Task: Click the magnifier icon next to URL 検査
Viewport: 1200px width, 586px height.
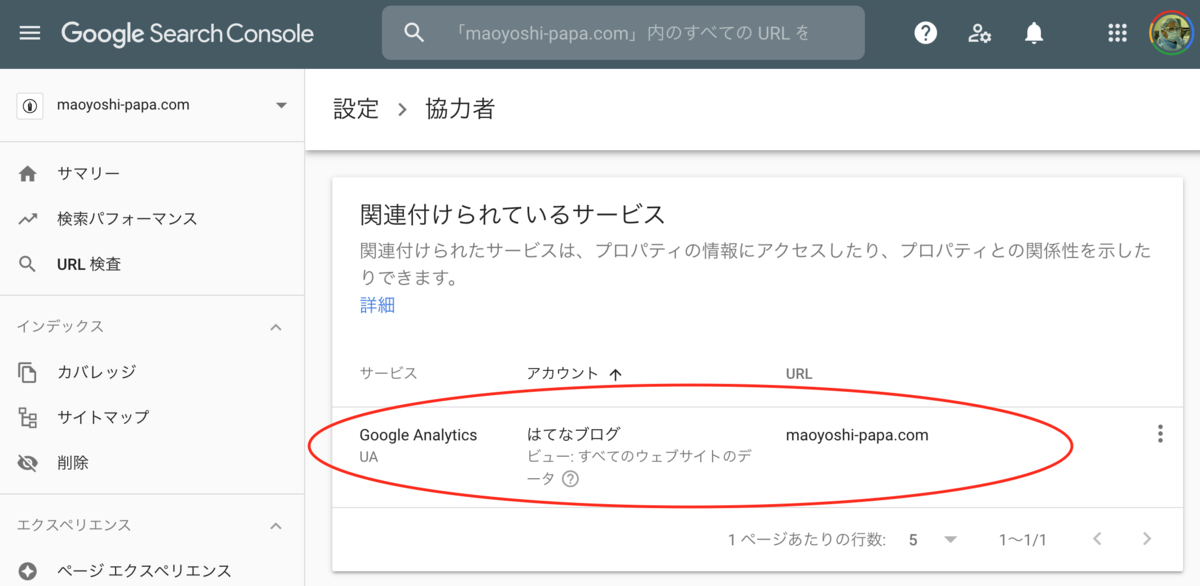Action: point(28,265)
